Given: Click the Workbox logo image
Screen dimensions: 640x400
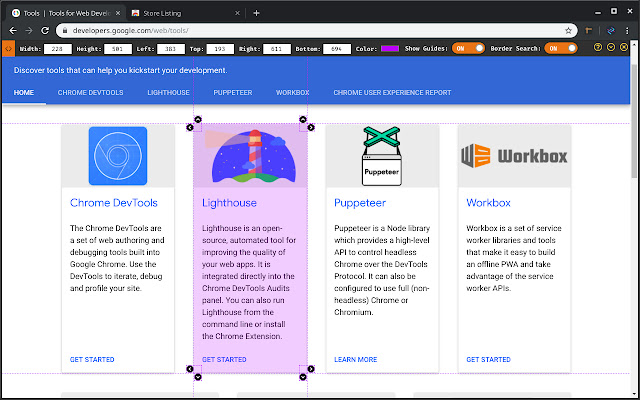Looking at the screenshot, I should (514, 156).
